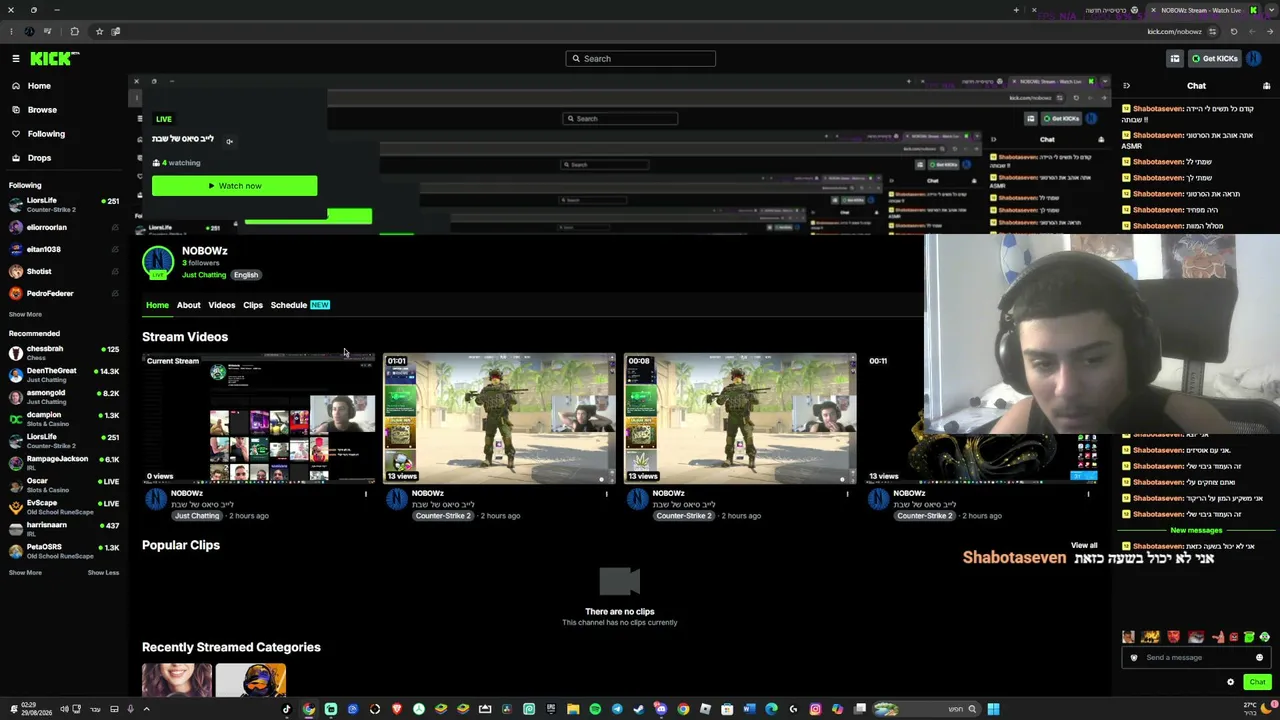This screenshot has width=1280, height=720.
Task: Open TikTok from the taskbar
Action: click(287, 709)
